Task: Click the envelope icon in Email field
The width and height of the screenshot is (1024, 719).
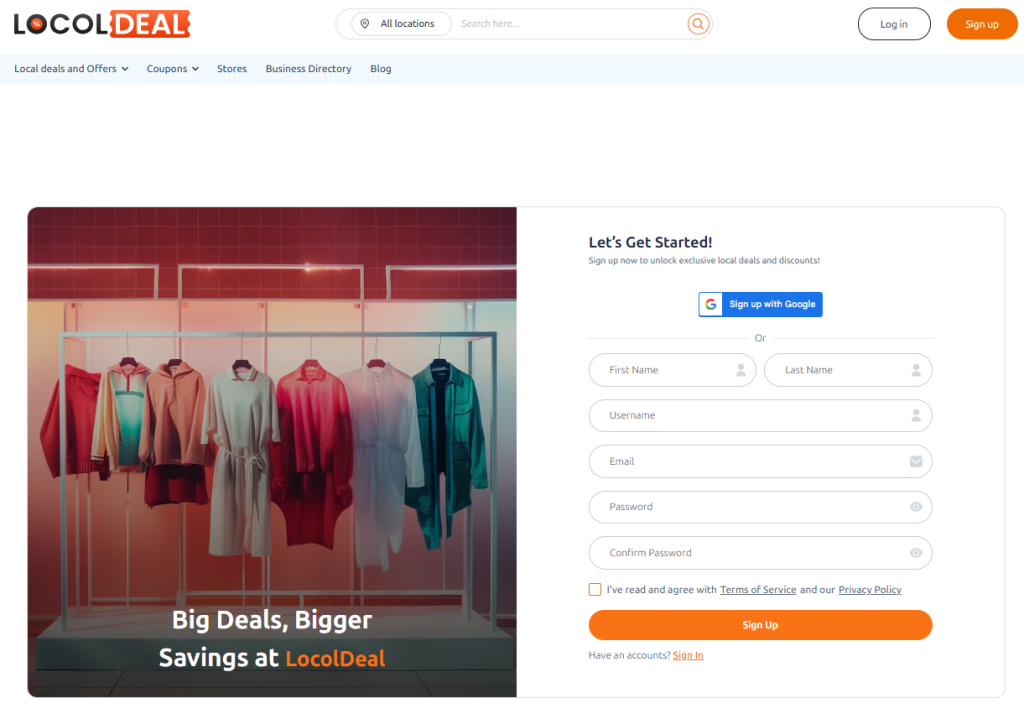Action: click(916, 462)
